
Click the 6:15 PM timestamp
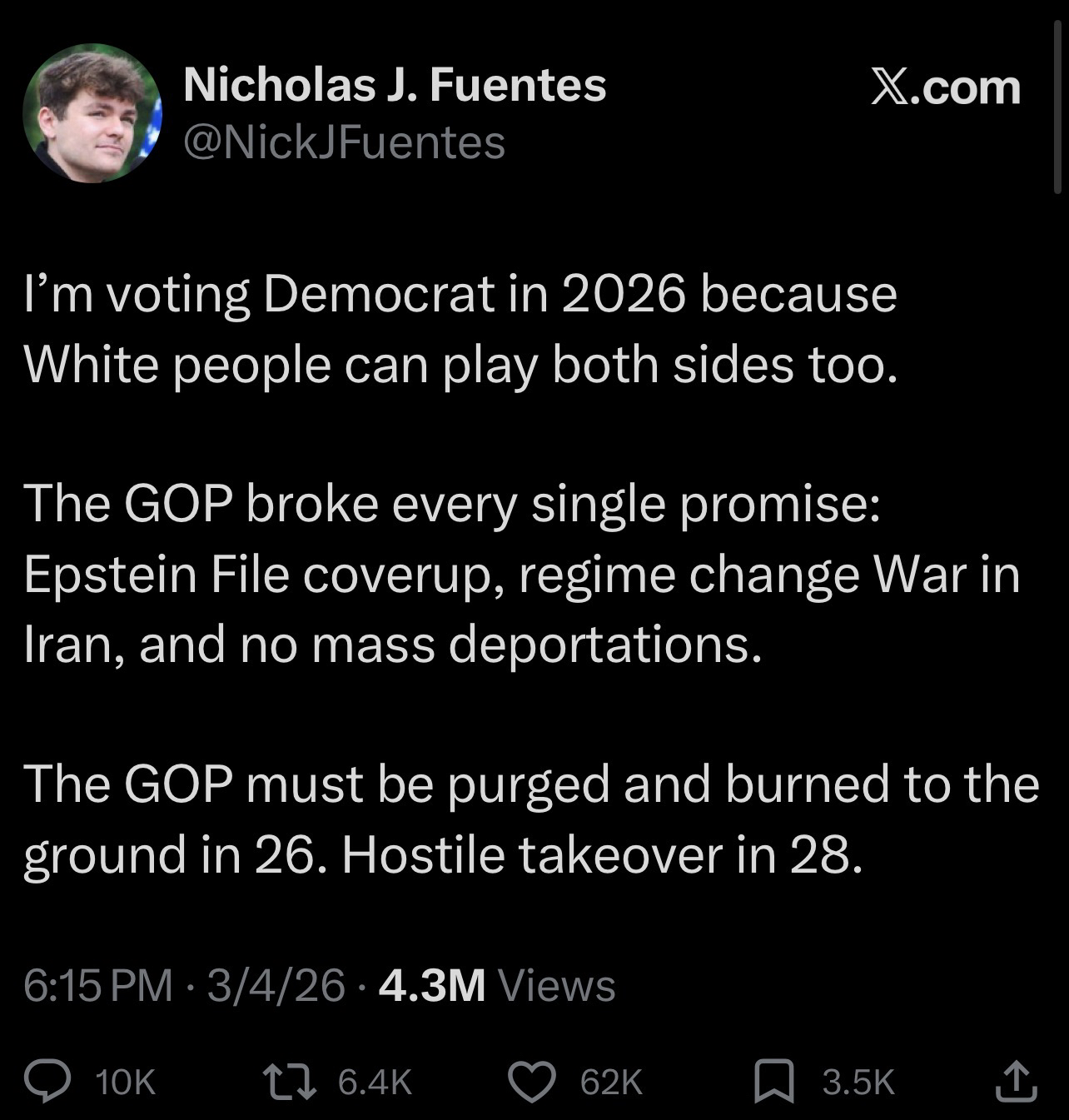(97, 986)
